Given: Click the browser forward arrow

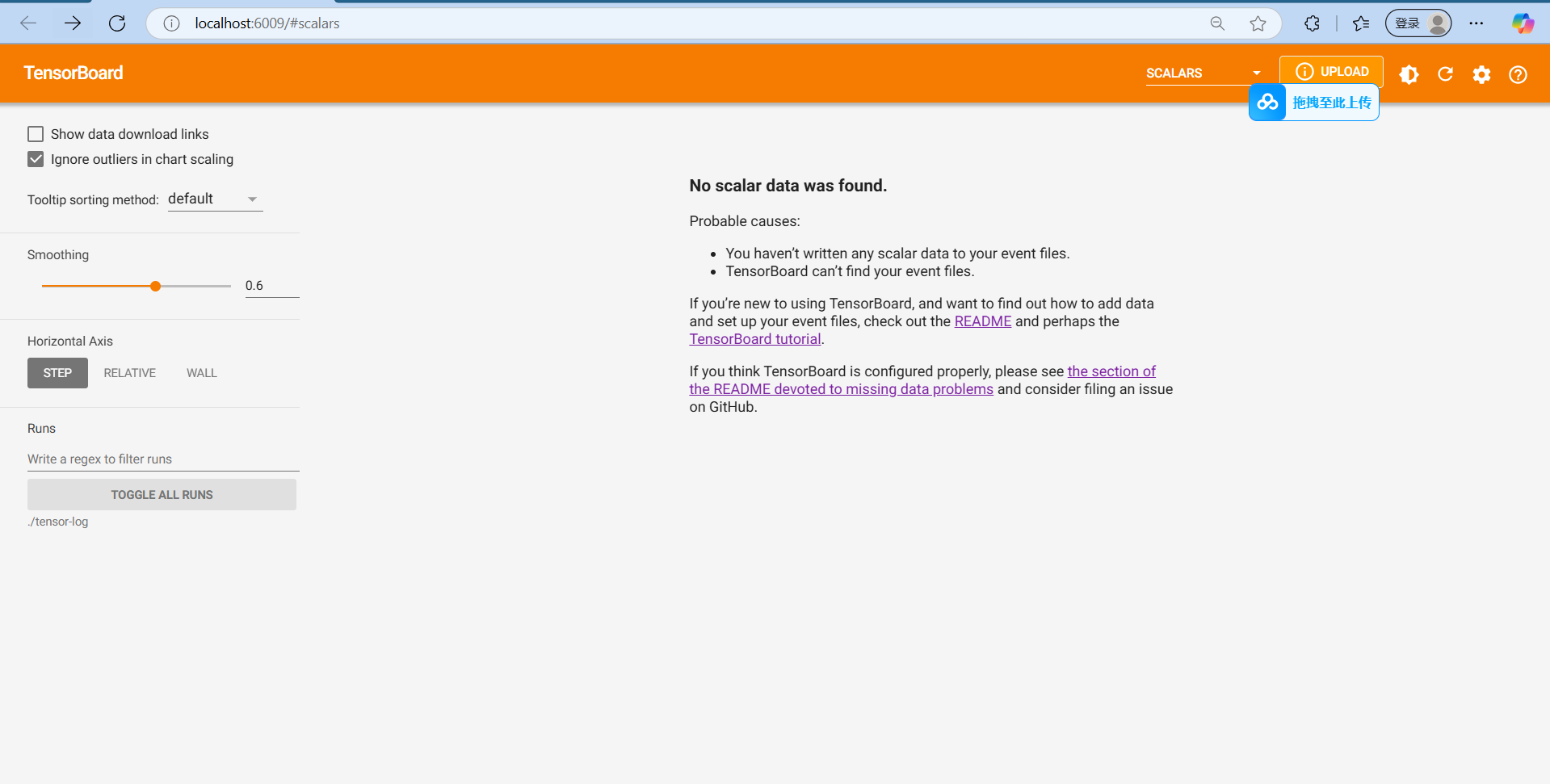Looking at the screenshot, I should click(73, 23).
